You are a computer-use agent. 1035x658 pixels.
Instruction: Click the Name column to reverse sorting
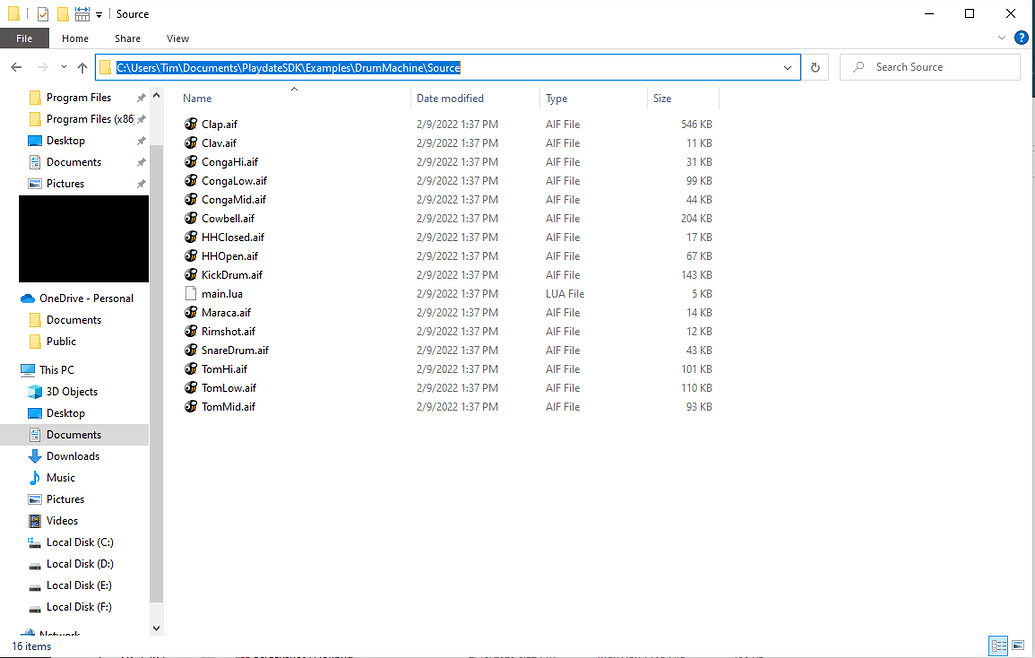point(197,98)
